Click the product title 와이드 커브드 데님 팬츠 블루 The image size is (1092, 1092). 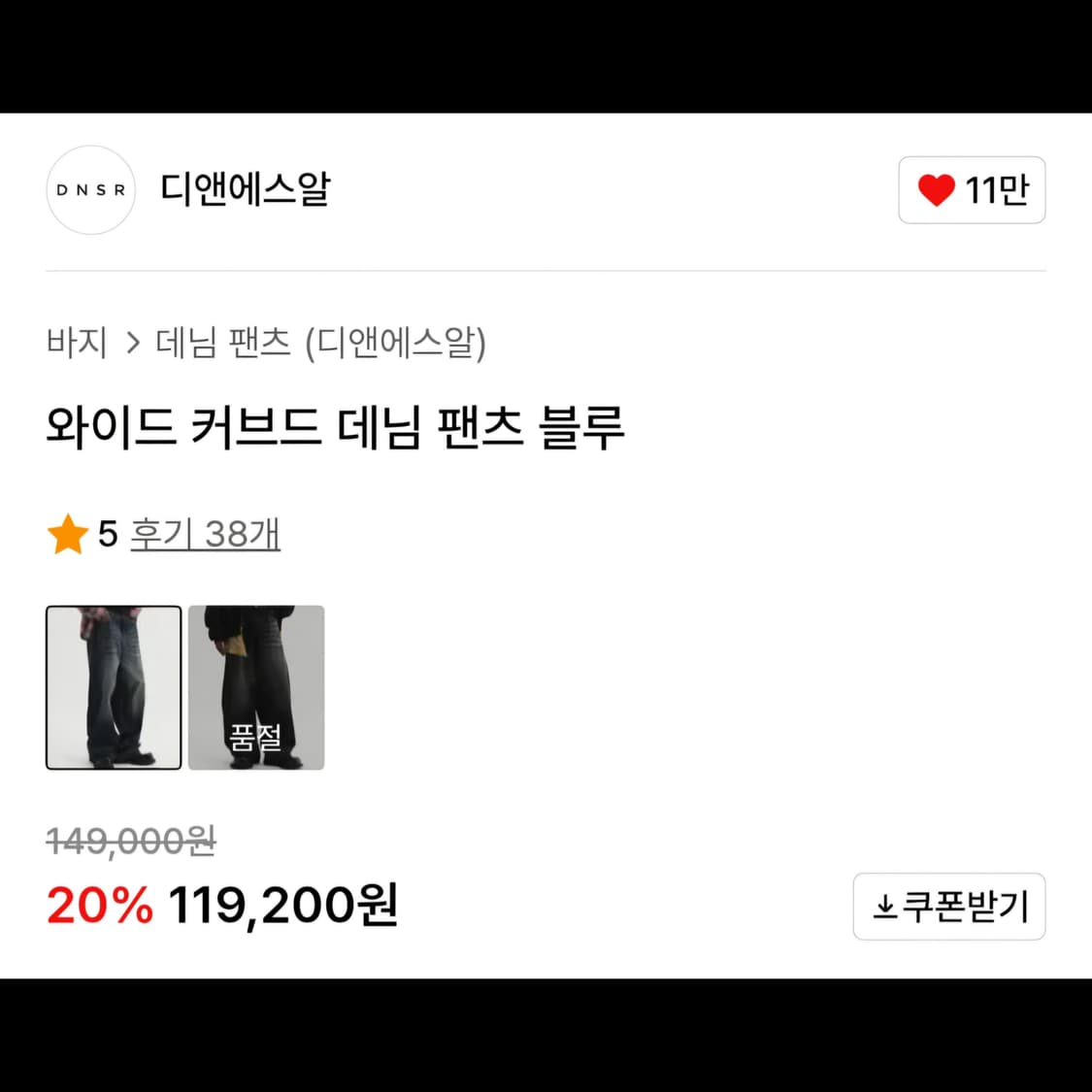[x=335, y=428]
